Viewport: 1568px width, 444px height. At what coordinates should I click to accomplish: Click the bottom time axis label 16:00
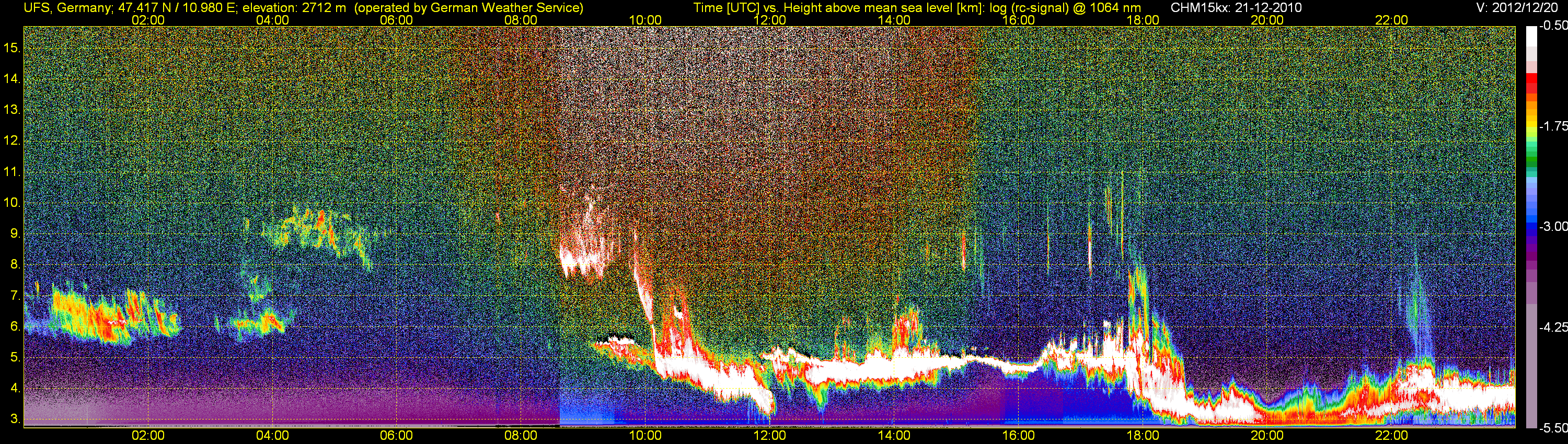tap(1018, 436)
